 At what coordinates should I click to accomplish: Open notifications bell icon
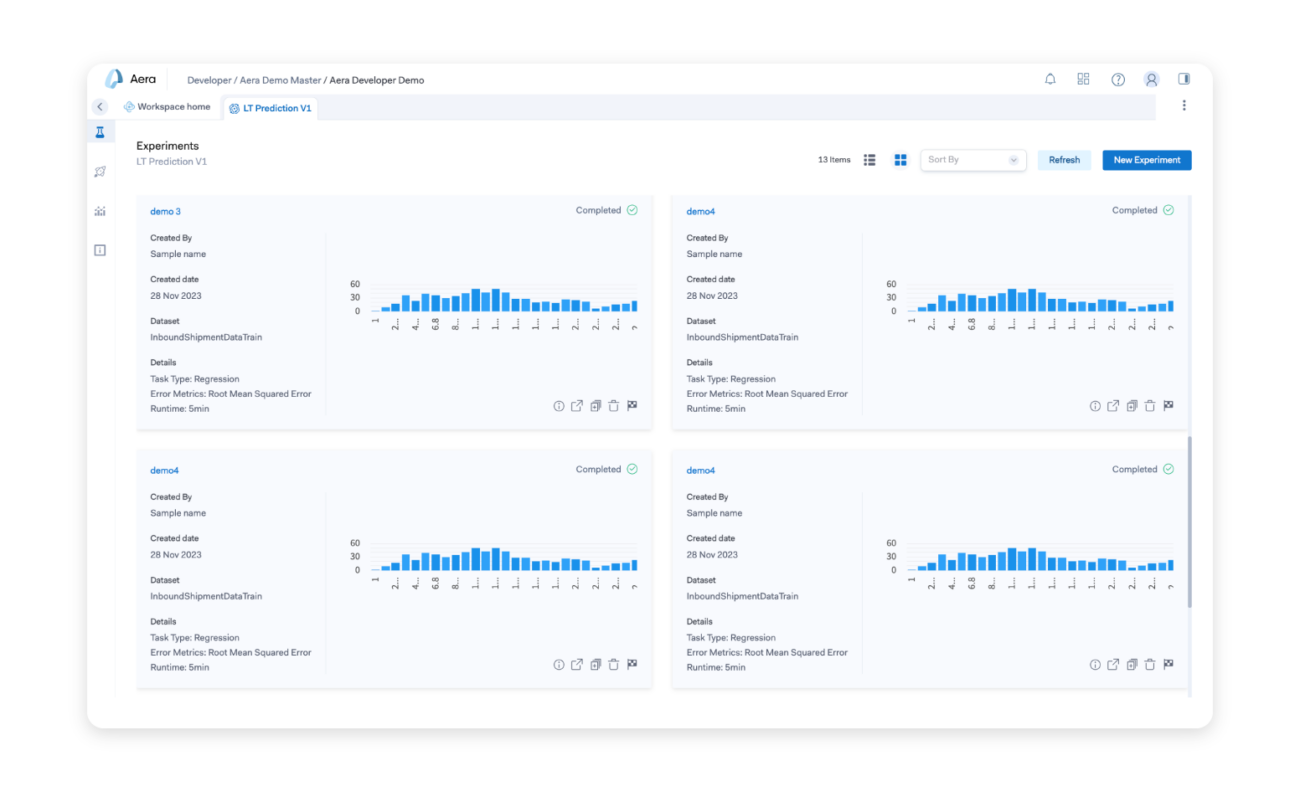click(x=1050, y=79)
